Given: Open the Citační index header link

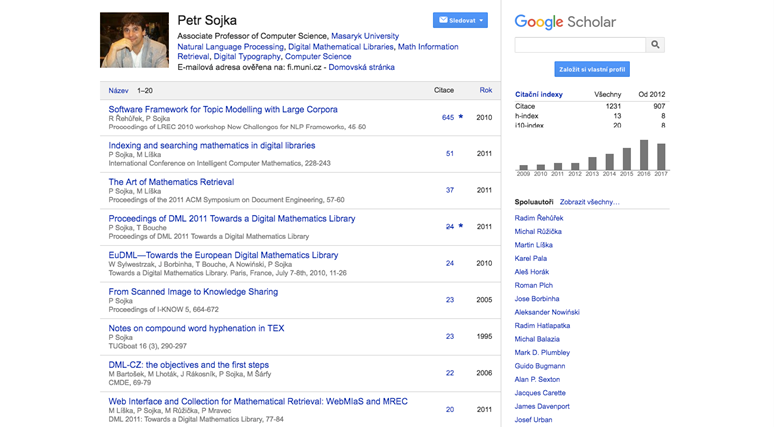Looking at the screenshot, I should [538, 94].
